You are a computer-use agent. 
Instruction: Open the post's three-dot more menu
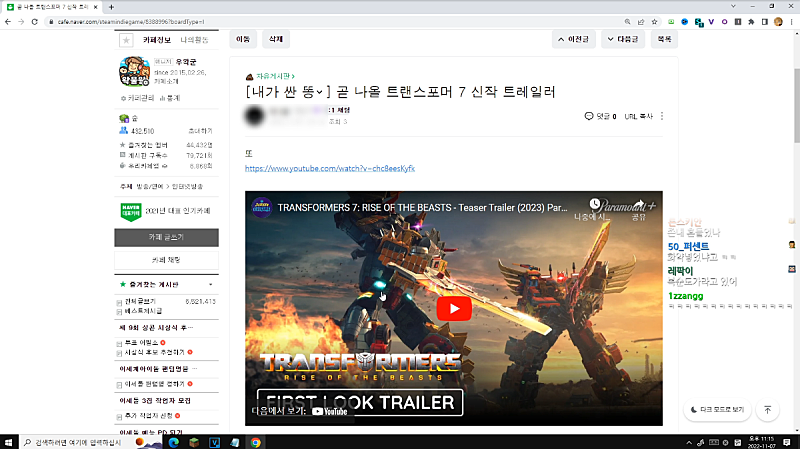point(662,116)
